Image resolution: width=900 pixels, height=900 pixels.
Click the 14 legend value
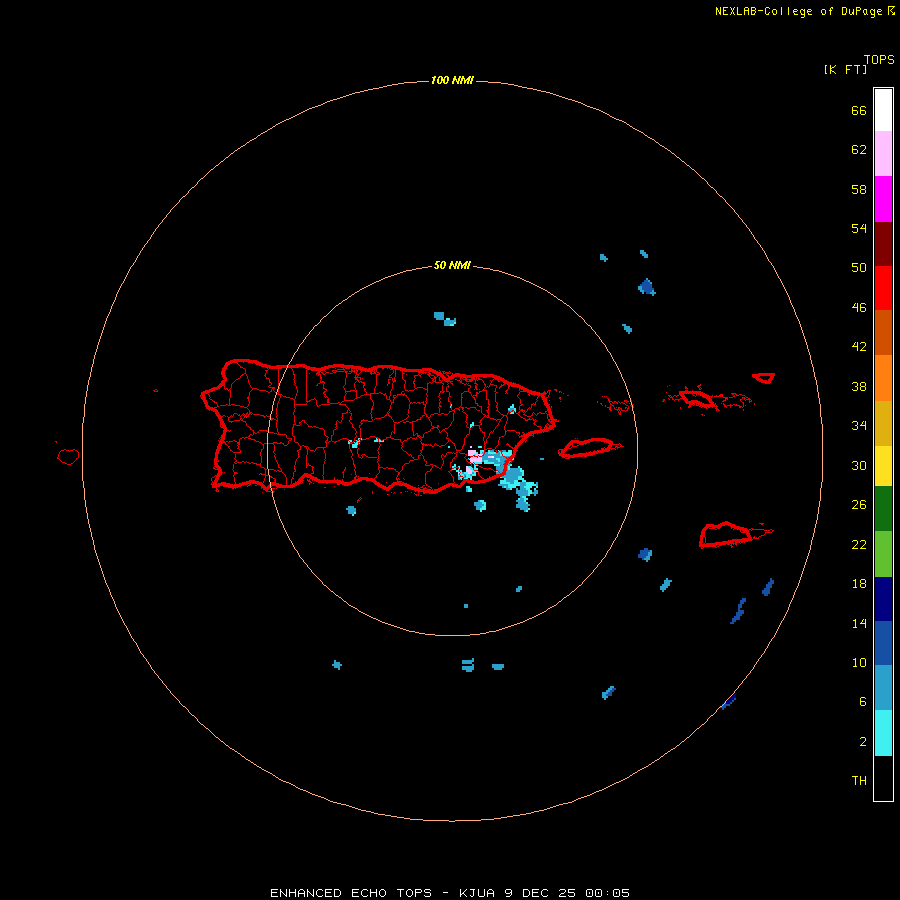[859, 623]
